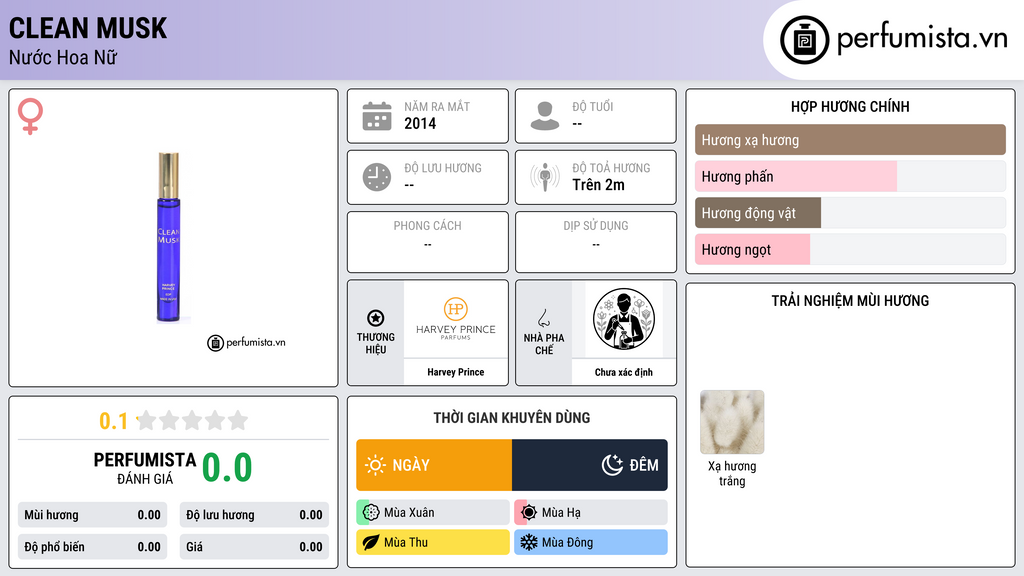Click the 0.1 user rating number
Viewport: 1024px width, 576px height.
[x=113, y=421]
